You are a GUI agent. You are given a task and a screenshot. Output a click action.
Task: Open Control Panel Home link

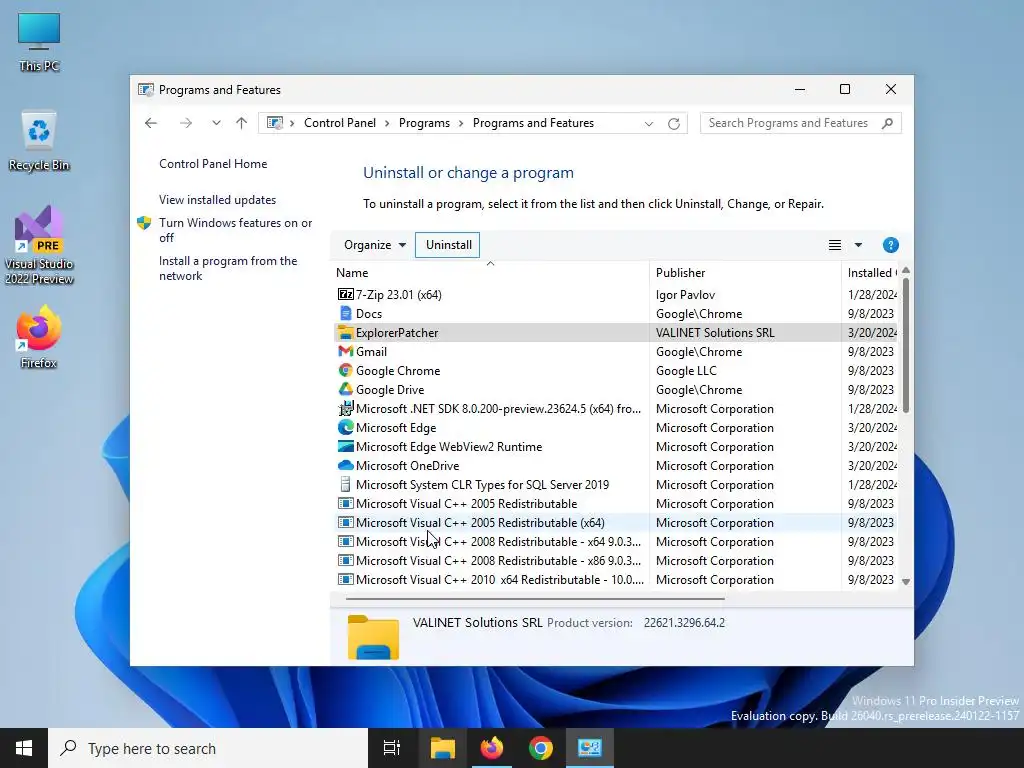(x=213, y=164)
